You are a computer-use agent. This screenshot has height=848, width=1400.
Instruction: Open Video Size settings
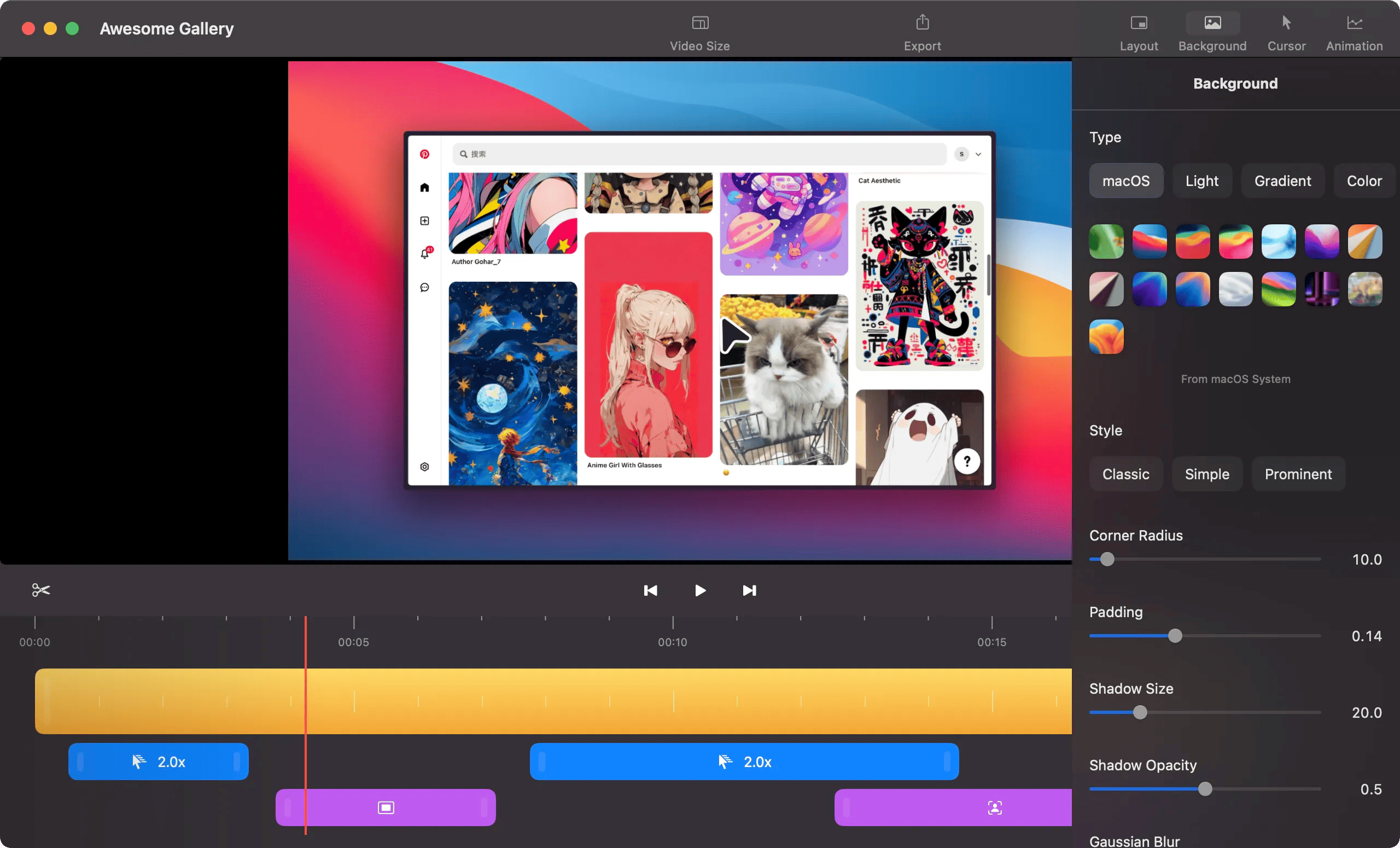[699, 31]
